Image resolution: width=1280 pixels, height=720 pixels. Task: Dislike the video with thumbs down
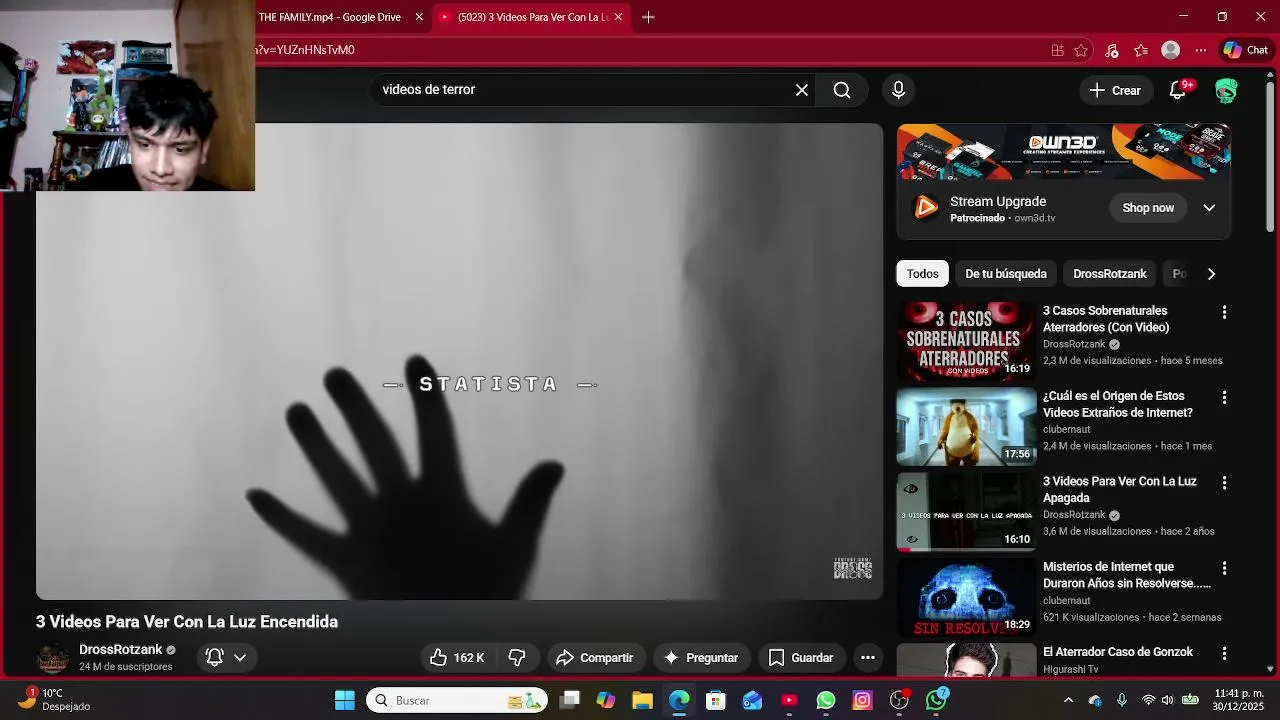pos(517,657)
